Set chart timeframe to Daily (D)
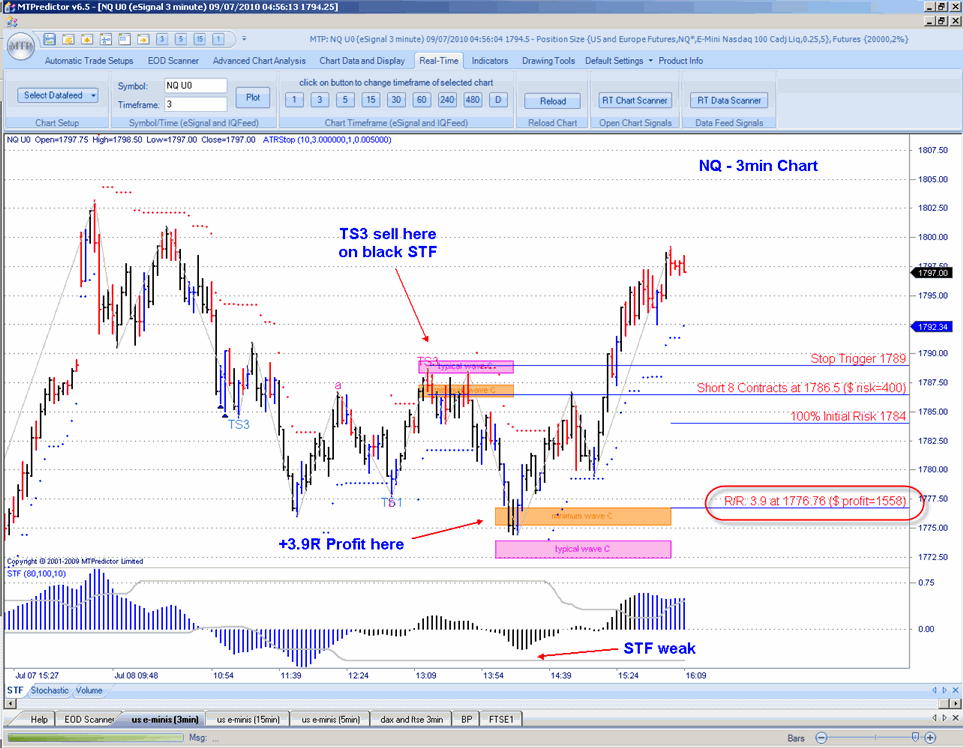 coord(498,99)
